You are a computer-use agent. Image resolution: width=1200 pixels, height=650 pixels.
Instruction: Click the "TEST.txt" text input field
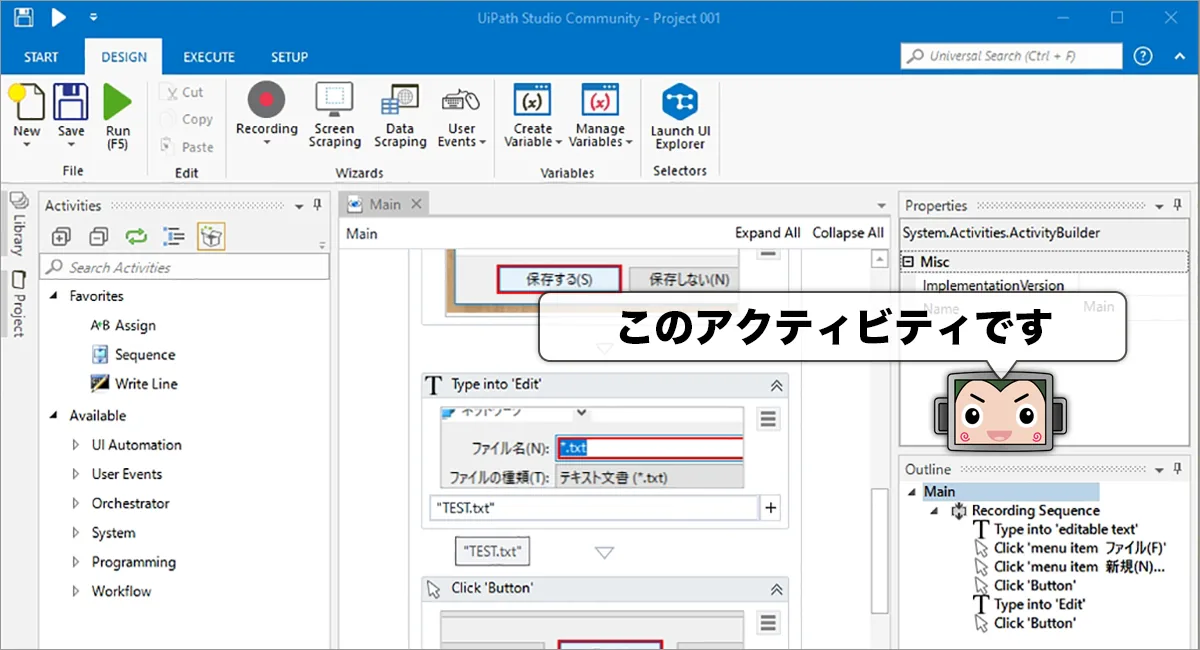[x=596, y=508]
